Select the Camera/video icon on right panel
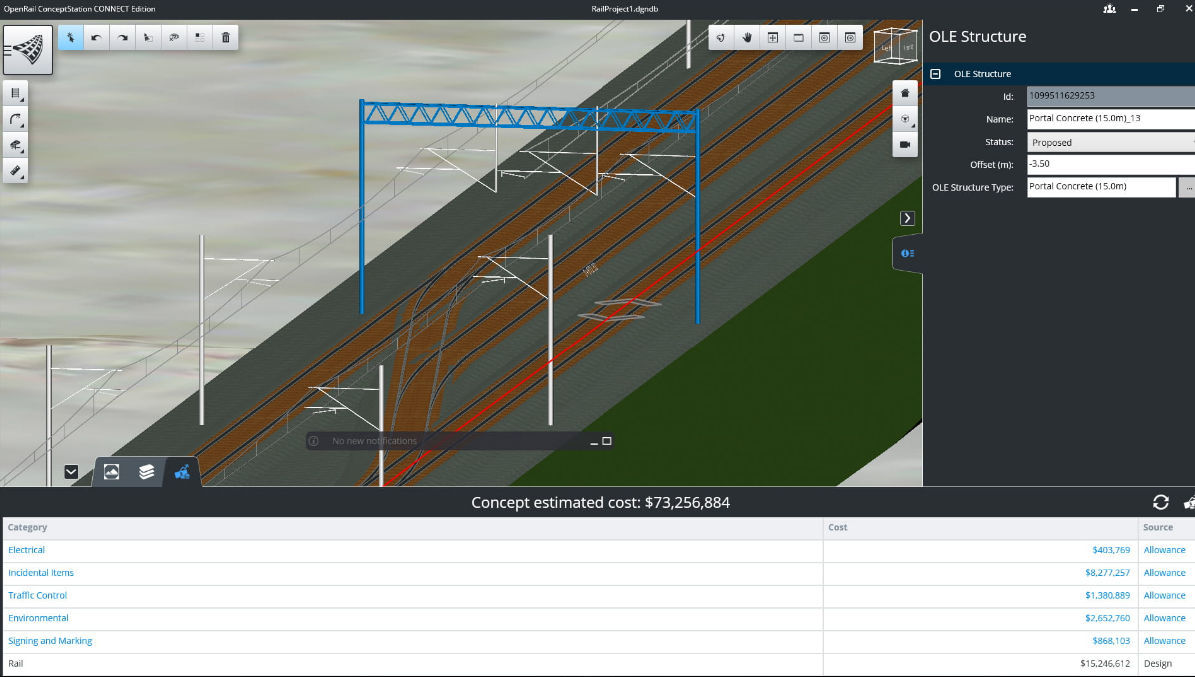Viewport: 1195px width, 677px height. [x=905, y=144]
